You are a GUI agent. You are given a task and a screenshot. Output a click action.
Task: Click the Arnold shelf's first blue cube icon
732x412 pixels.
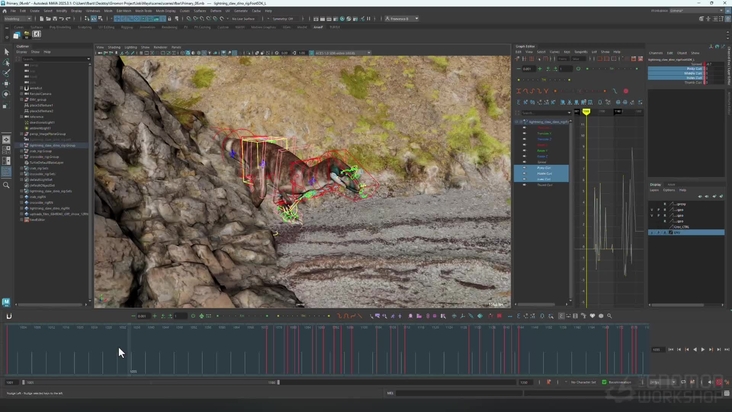coord(17,35)
